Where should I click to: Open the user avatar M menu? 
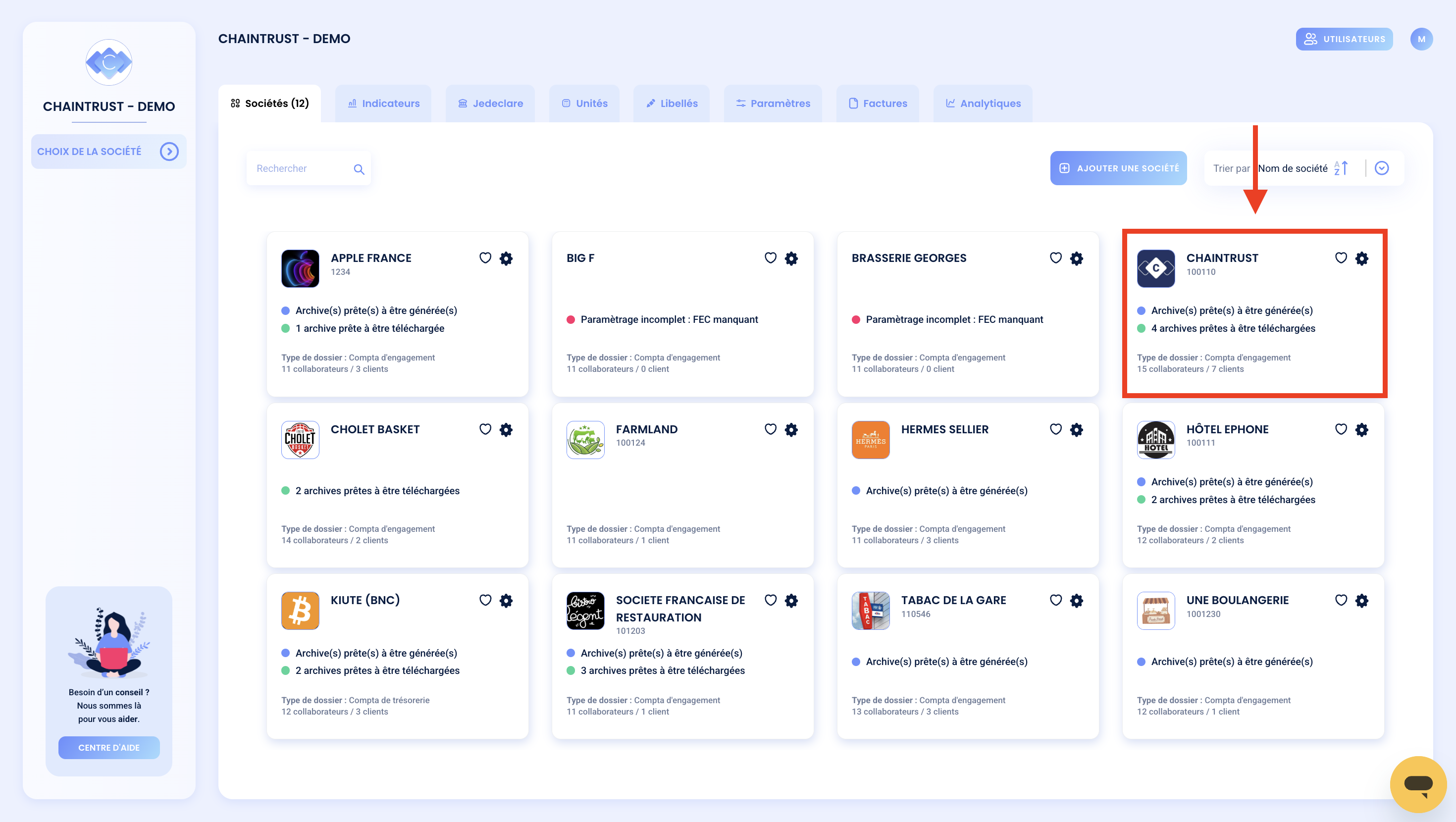[x=1421, y=39]
